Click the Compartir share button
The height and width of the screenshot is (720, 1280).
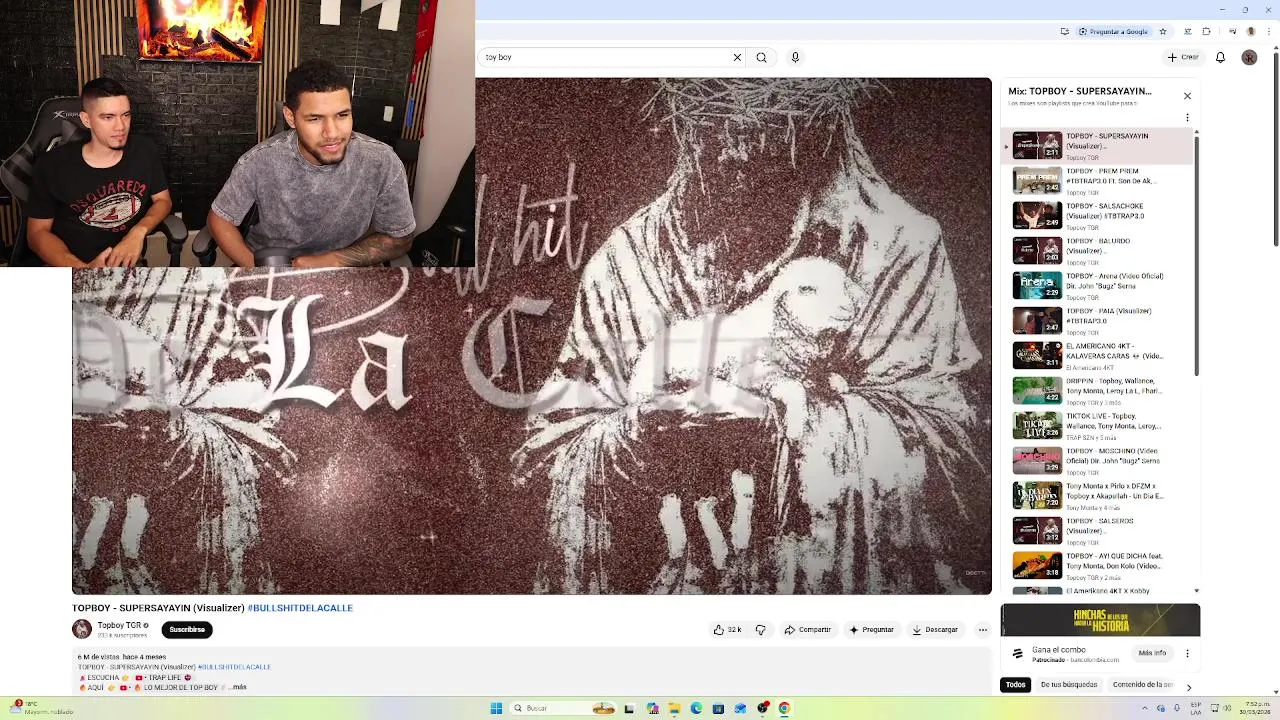pyautogui.click(x=808, y=630)
